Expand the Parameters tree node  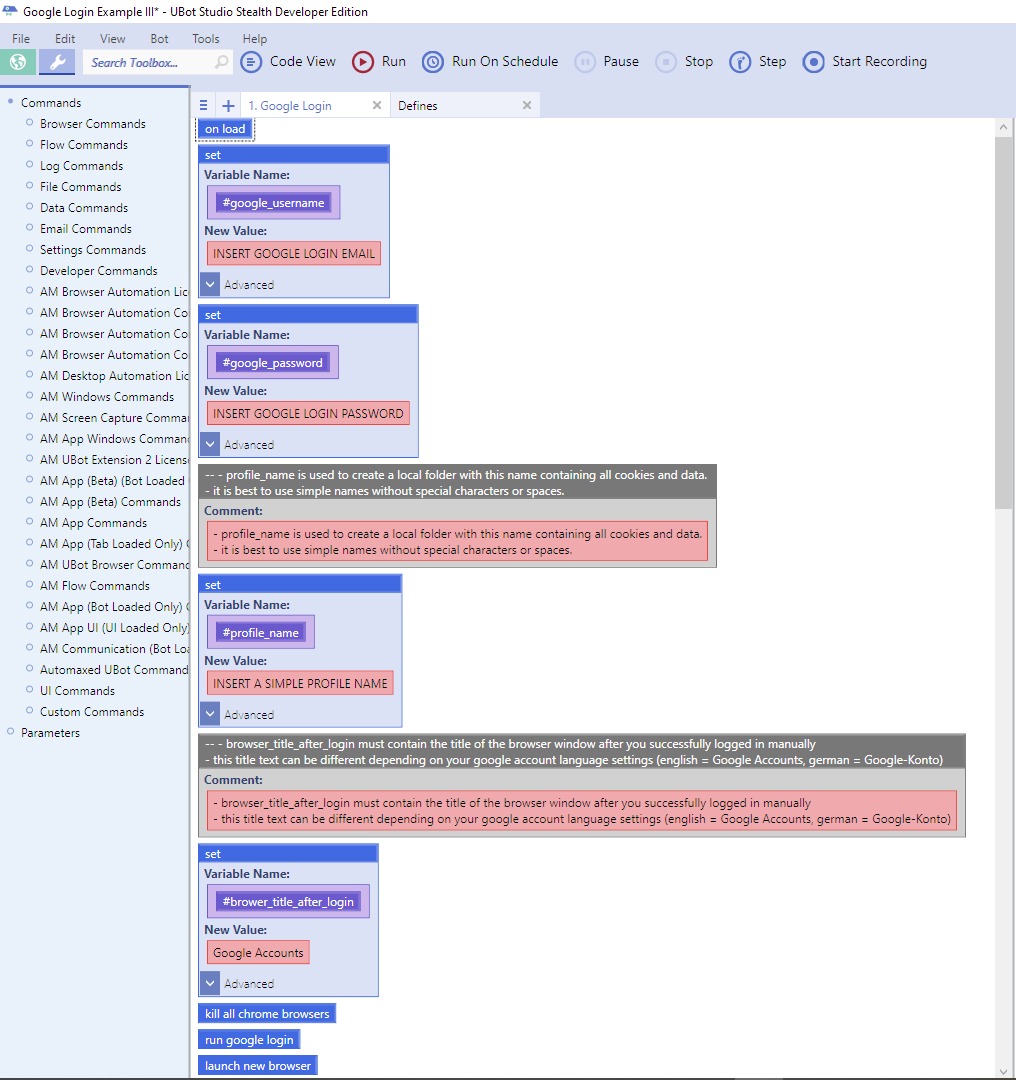(x=10, y=731)
